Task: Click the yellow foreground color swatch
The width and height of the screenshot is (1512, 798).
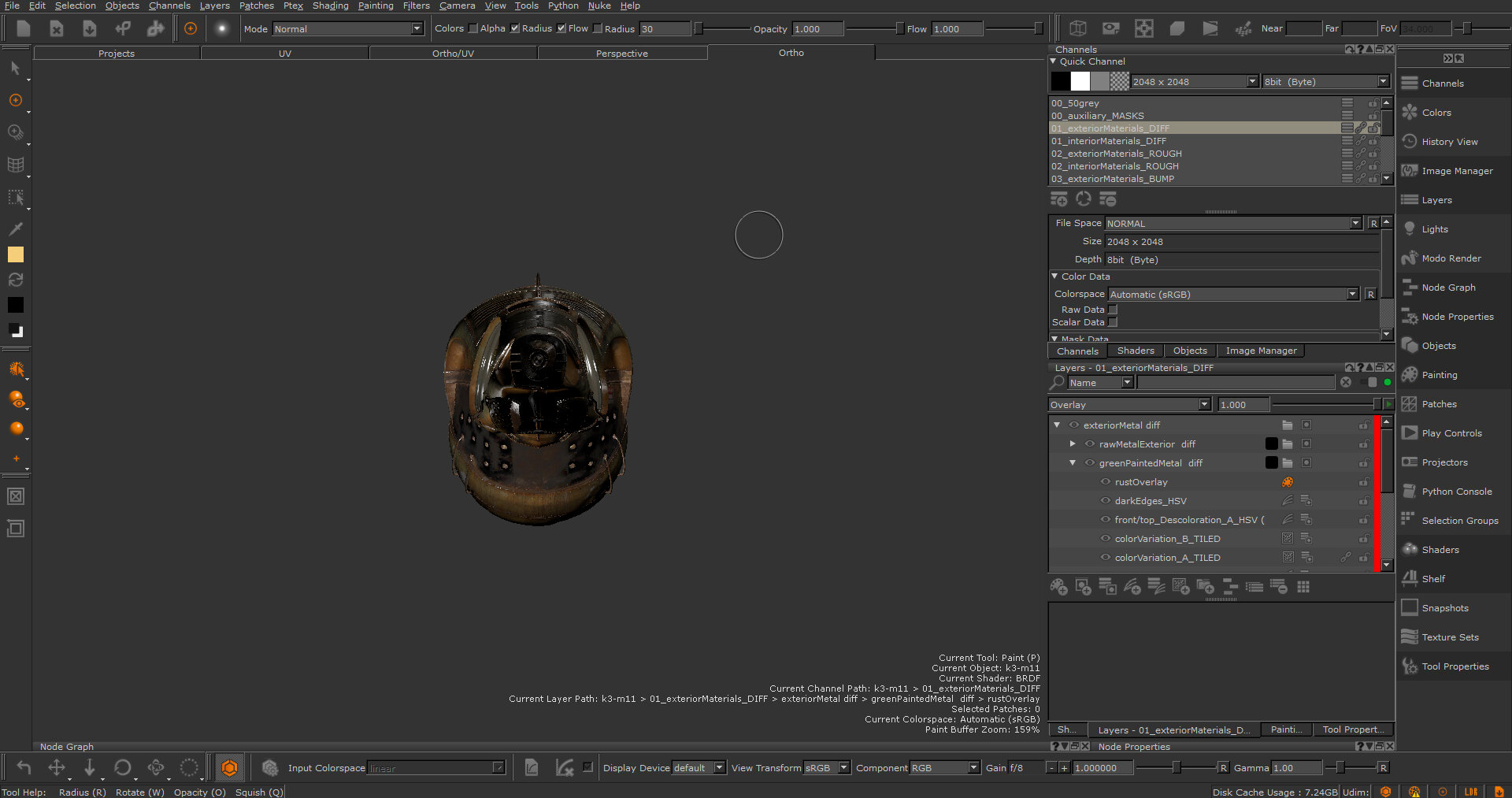Action: pos(16,254)
